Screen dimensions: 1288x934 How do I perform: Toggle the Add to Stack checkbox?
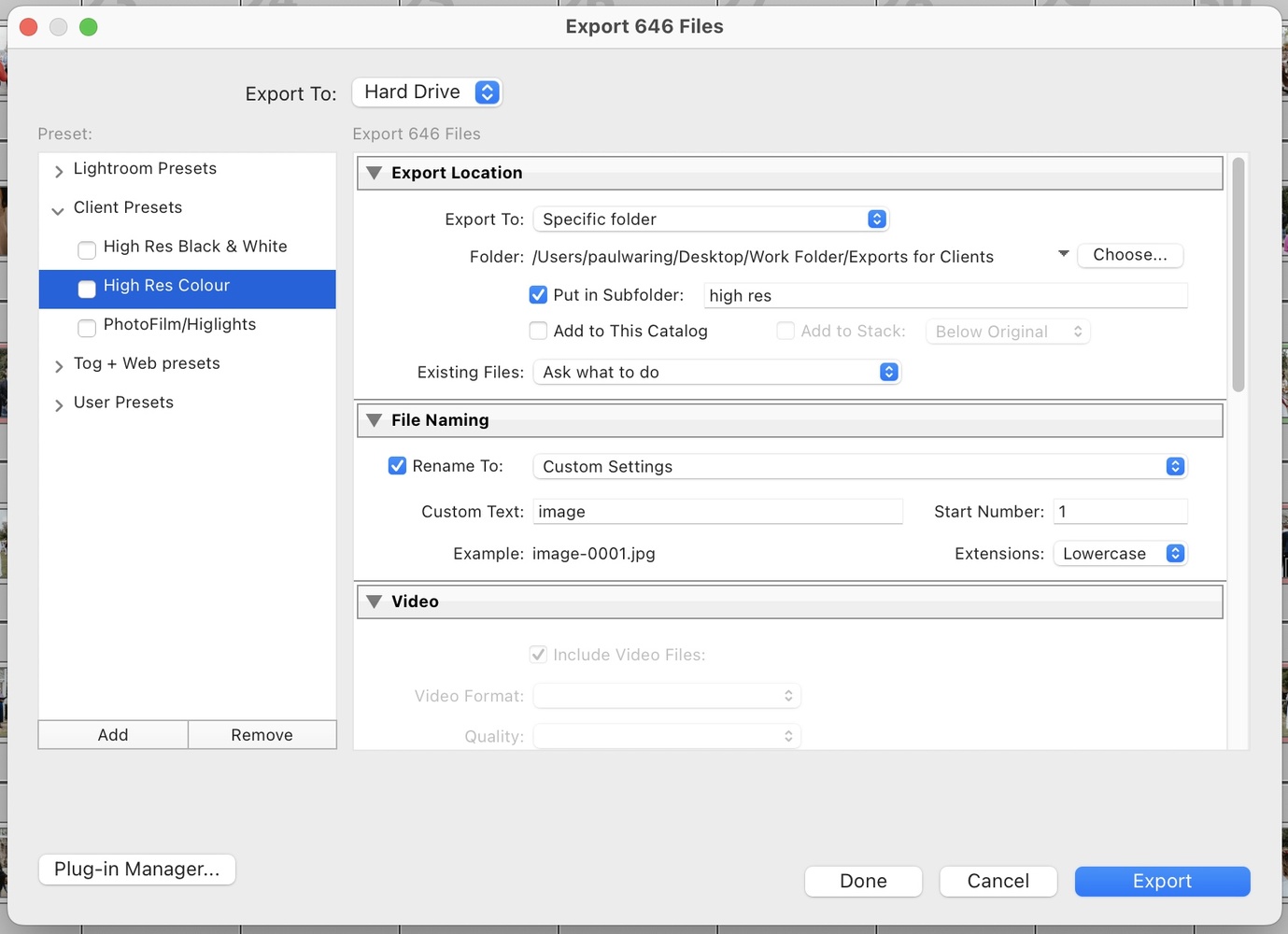786,331
